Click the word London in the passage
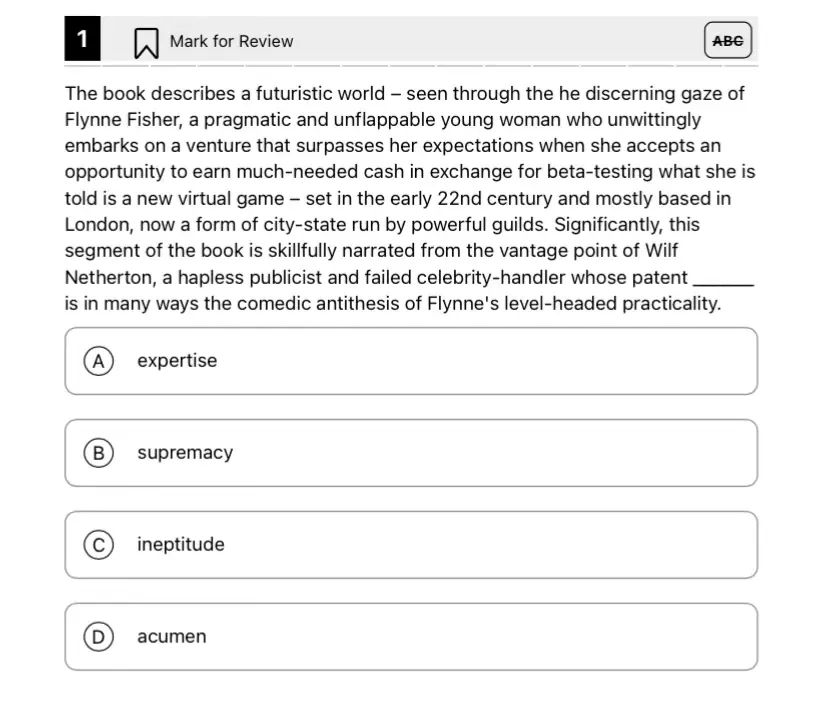819x701 pixels. pos(97,225)
